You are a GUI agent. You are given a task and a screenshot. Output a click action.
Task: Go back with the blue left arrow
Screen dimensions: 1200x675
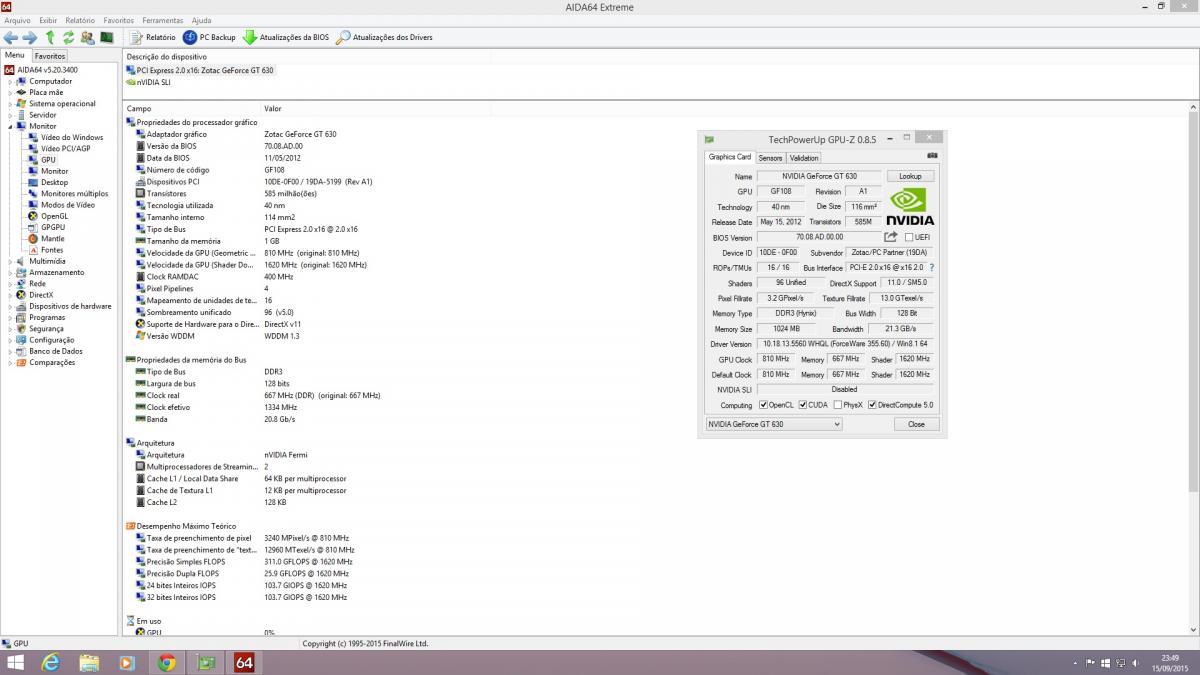11,37
